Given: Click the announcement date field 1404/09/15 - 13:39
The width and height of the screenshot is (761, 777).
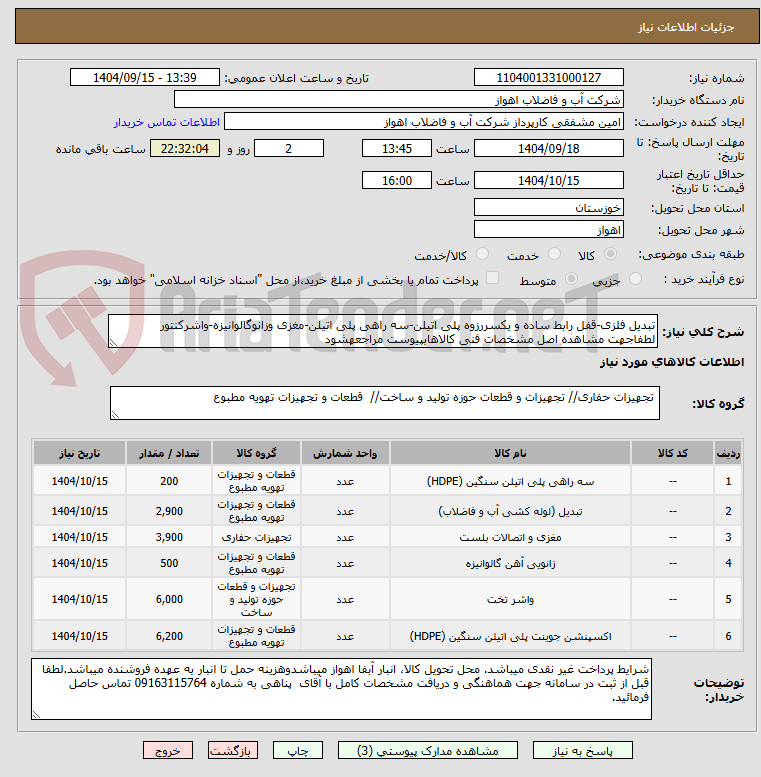Looking at the screenshot, I should (x=145, y=78).
